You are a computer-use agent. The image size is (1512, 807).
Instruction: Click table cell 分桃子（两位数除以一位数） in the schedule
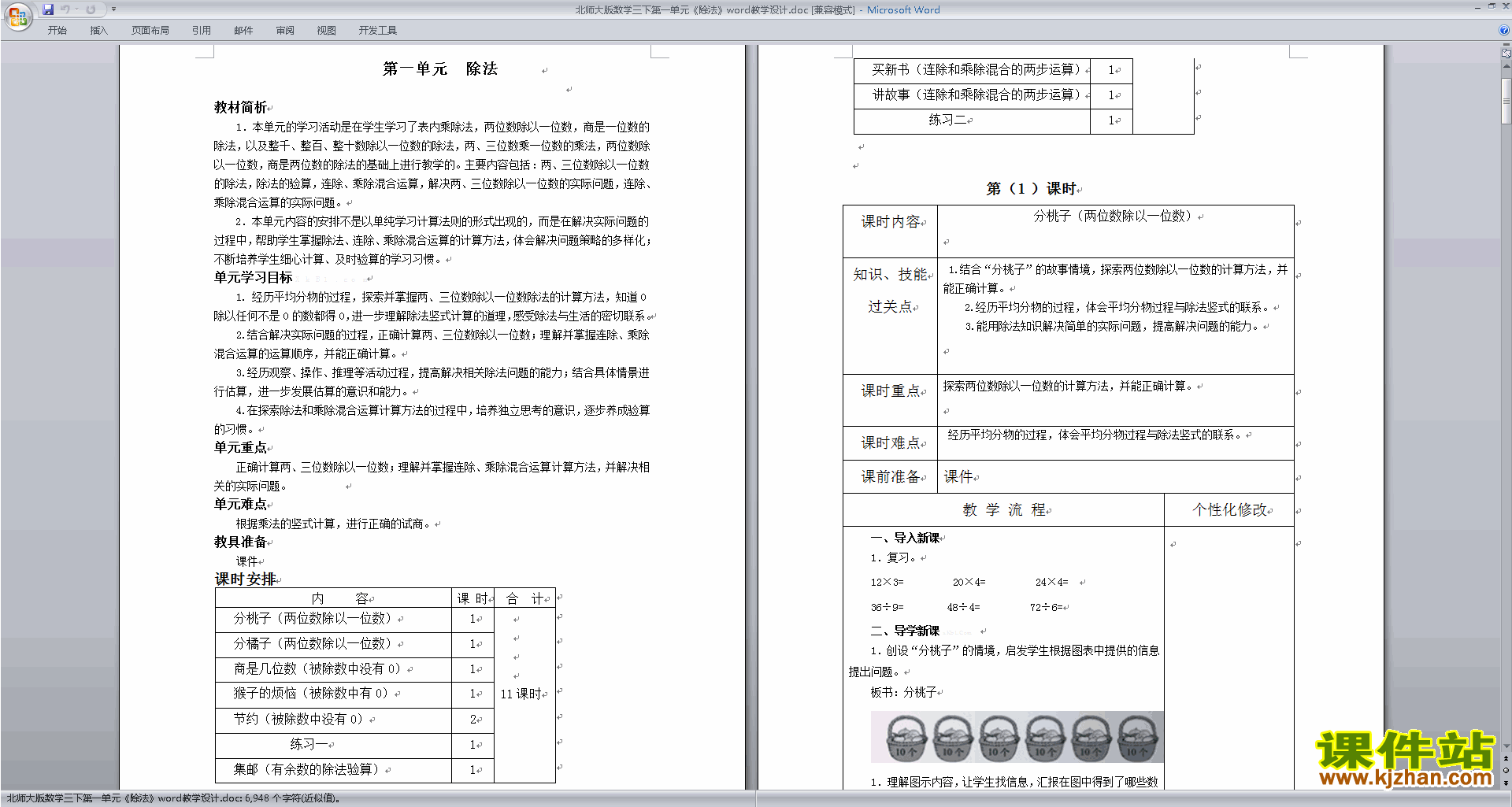333,619
